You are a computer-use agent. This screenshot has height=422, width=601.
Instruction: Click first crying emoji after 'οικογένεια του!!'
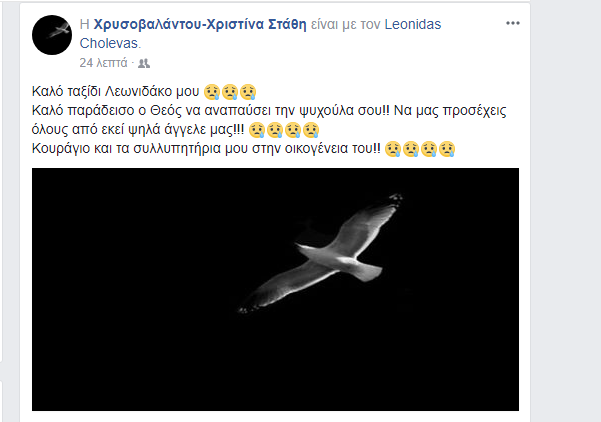coord(392,149)
